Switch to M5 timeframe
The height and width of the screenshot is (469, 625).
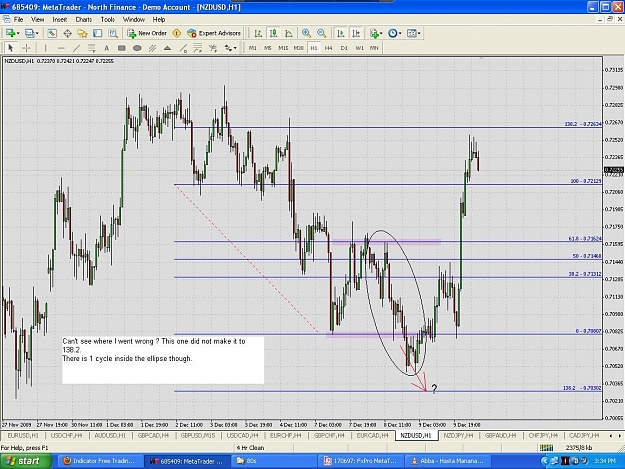pos(267,48)
